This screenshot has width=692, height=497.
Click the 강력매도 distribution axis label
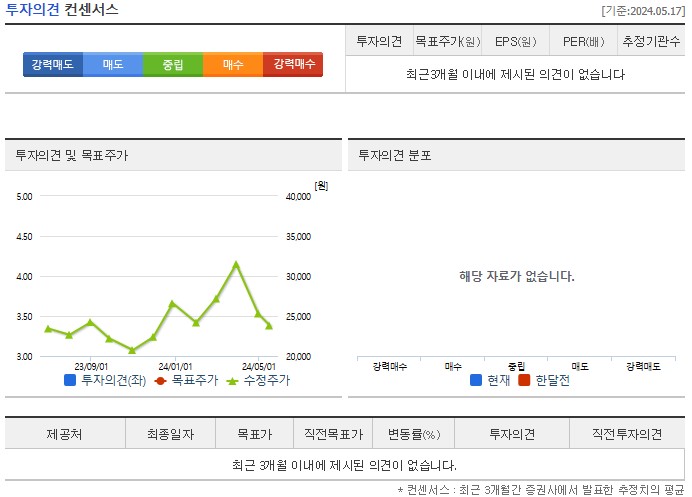pyautogui.click(x=643, y=366)
